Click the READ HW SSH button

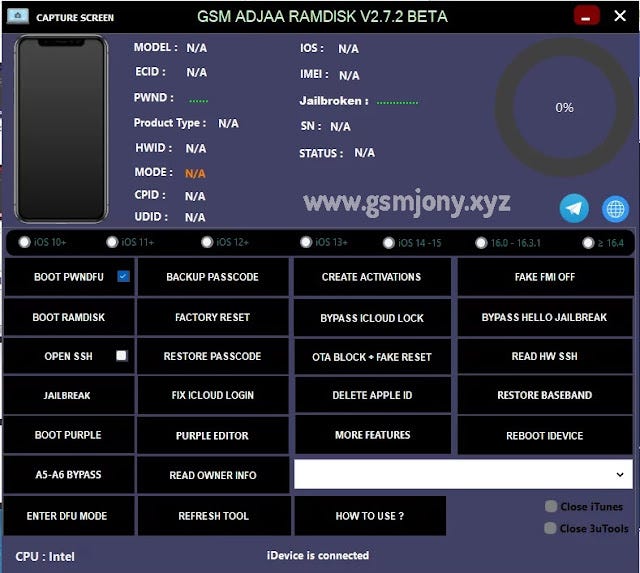tap(545, 356)
